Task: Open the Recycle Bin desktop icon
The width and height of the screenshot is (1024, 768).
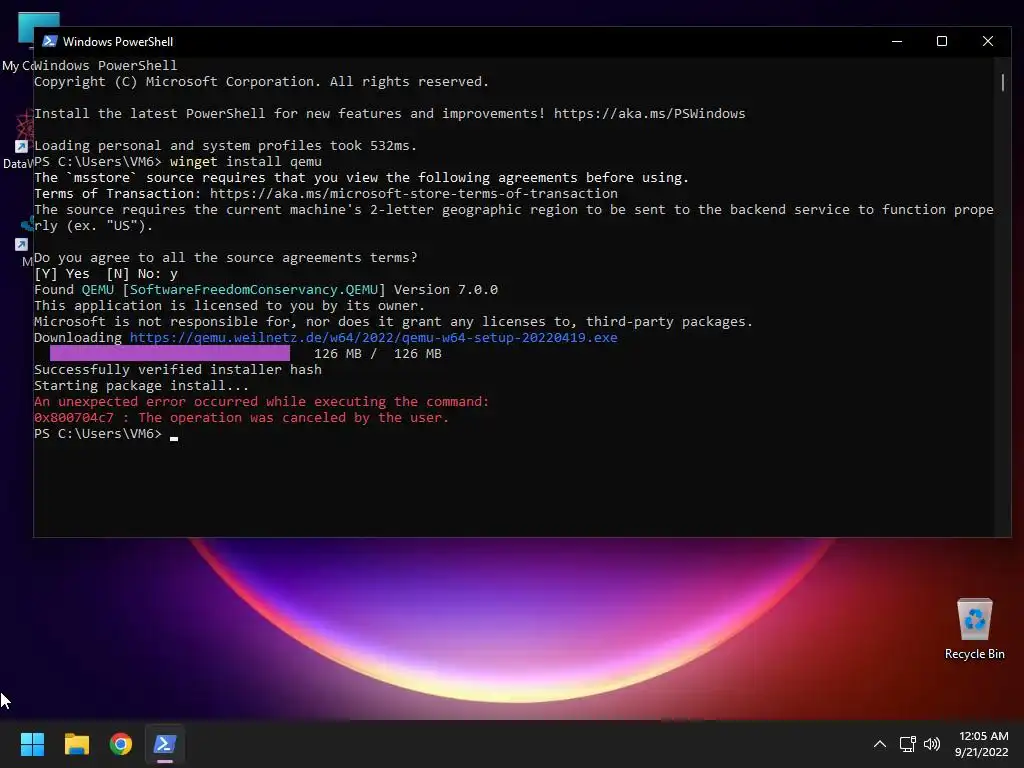Action: (x=974, y=629)
